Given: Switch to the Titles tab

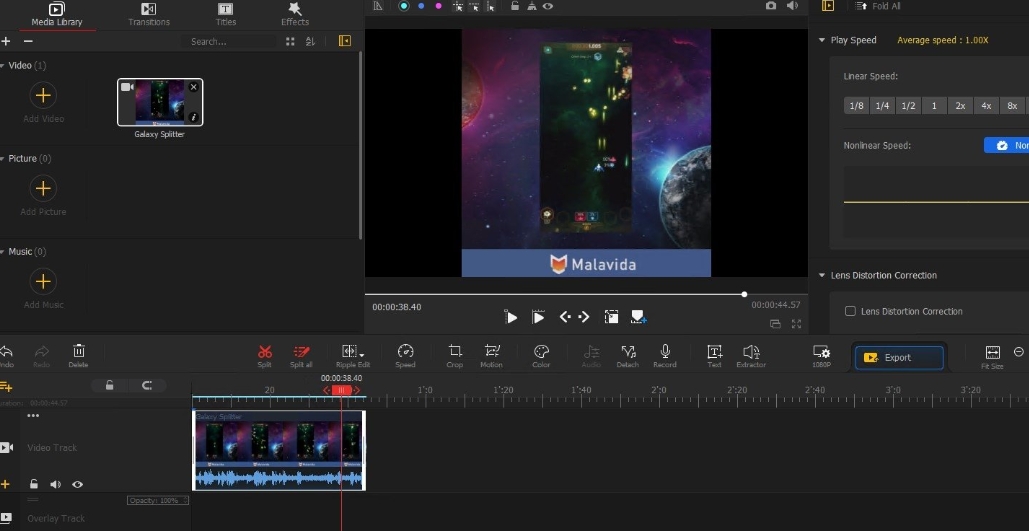Looking at the screenshot, I should 226,14.
